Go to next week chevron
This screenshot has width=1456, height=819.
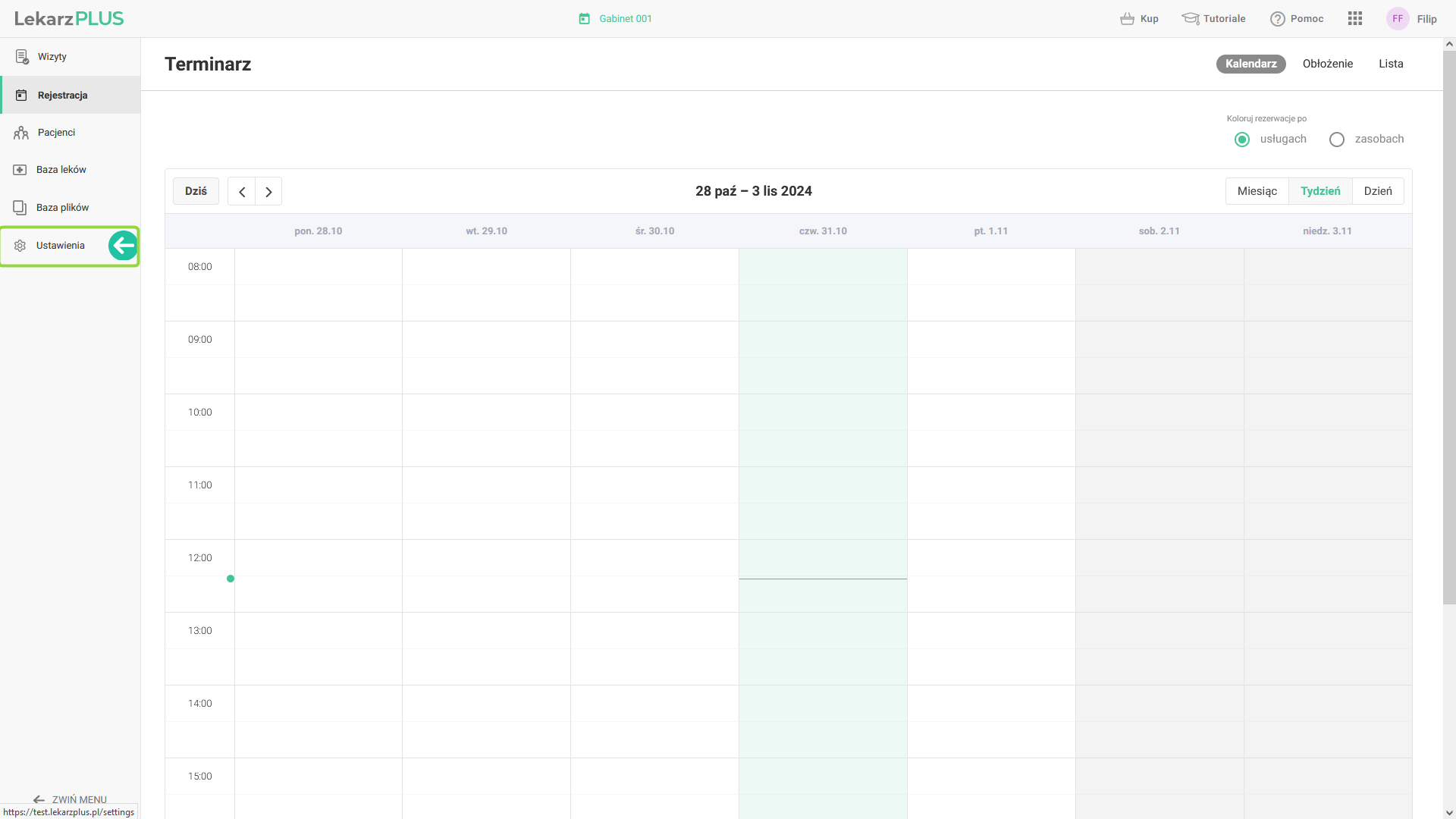(x=268, y=192)
